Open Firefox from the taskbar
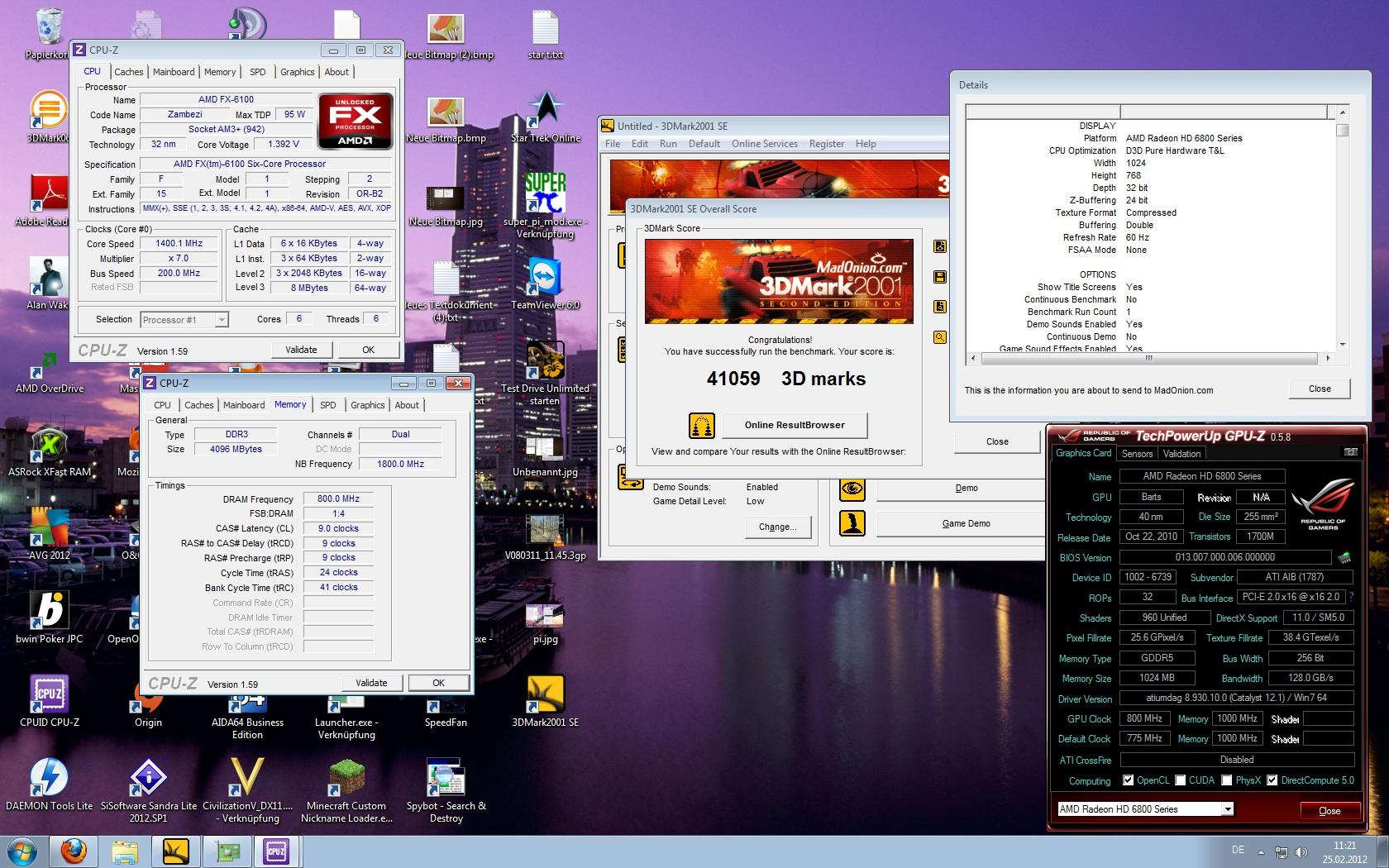 [74, 851]
